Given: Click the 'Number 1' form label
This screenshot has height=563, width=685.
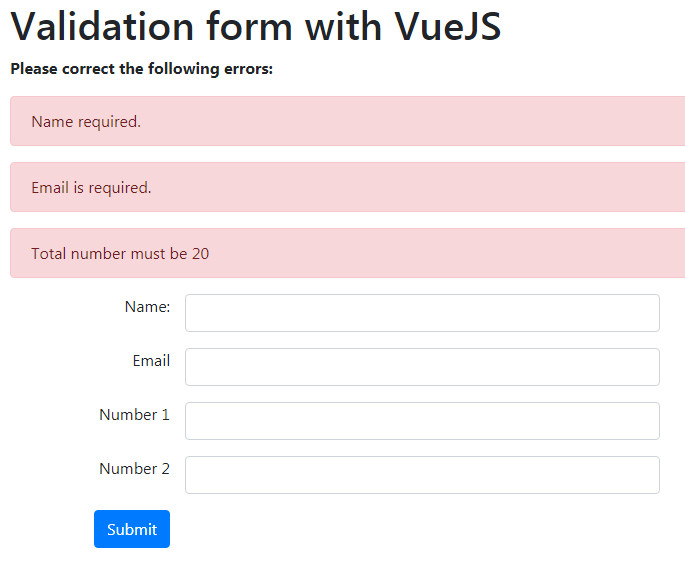Looking at the screenshot, I should click(x=135, y=414).
